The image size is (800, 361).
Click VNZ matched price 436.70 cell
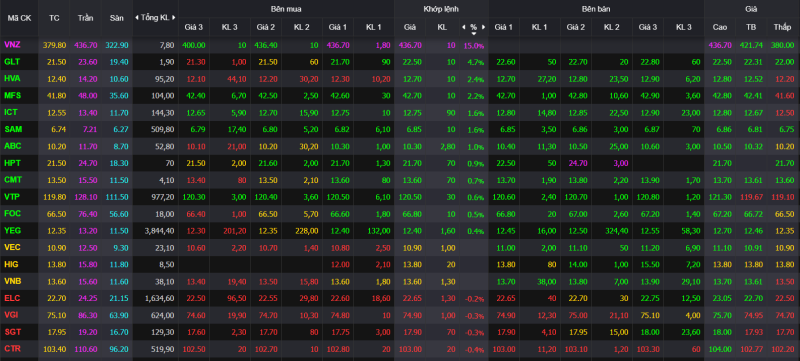click(410, 45)
